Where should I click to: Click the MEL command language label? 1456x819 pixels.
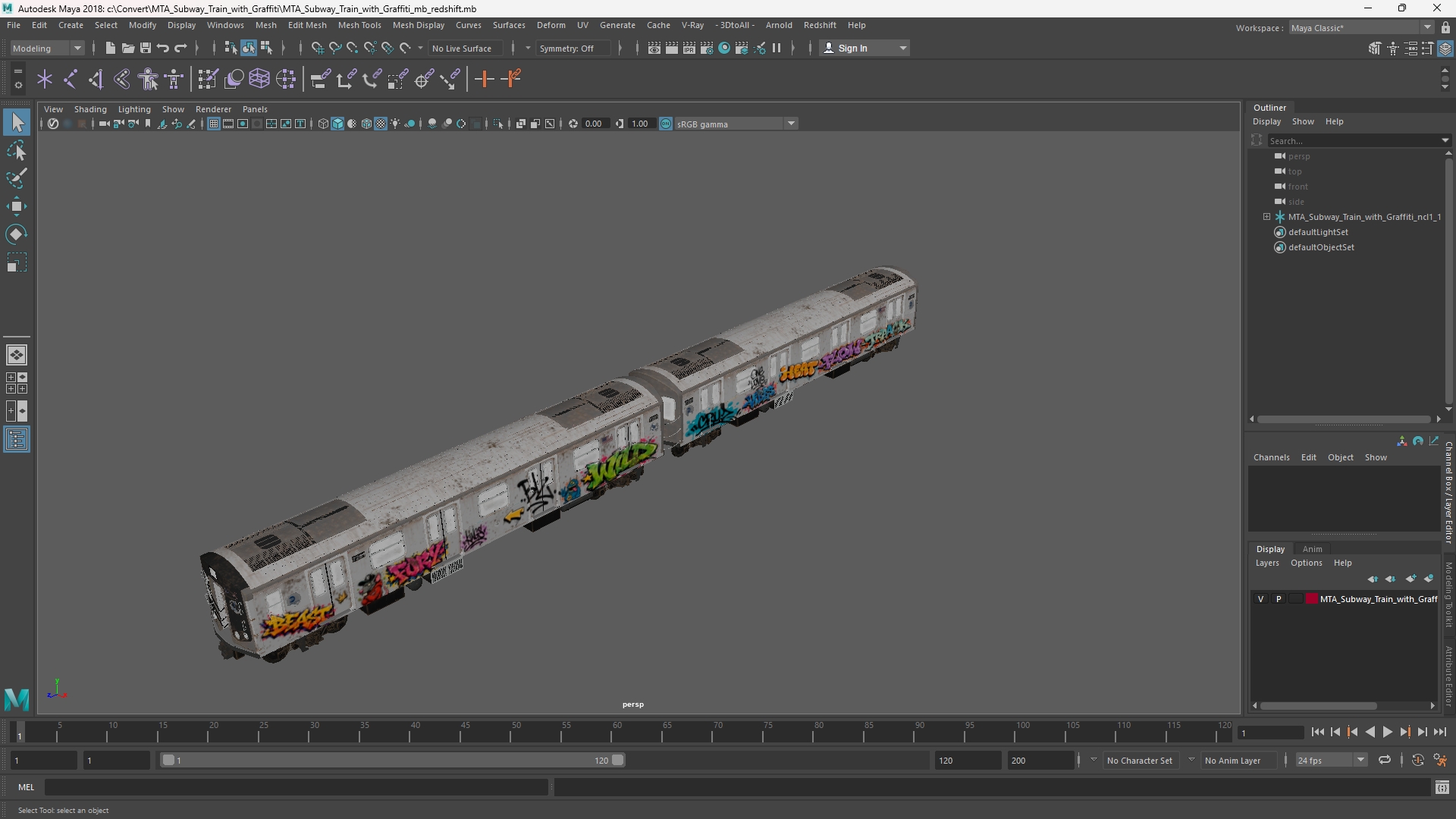coord(27,787)
